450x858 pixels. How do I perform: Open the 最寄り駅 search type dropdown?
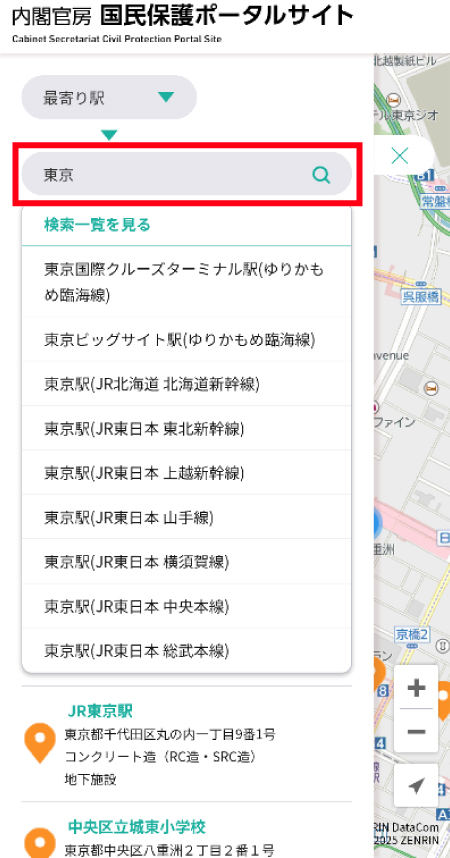coord(109,97)
